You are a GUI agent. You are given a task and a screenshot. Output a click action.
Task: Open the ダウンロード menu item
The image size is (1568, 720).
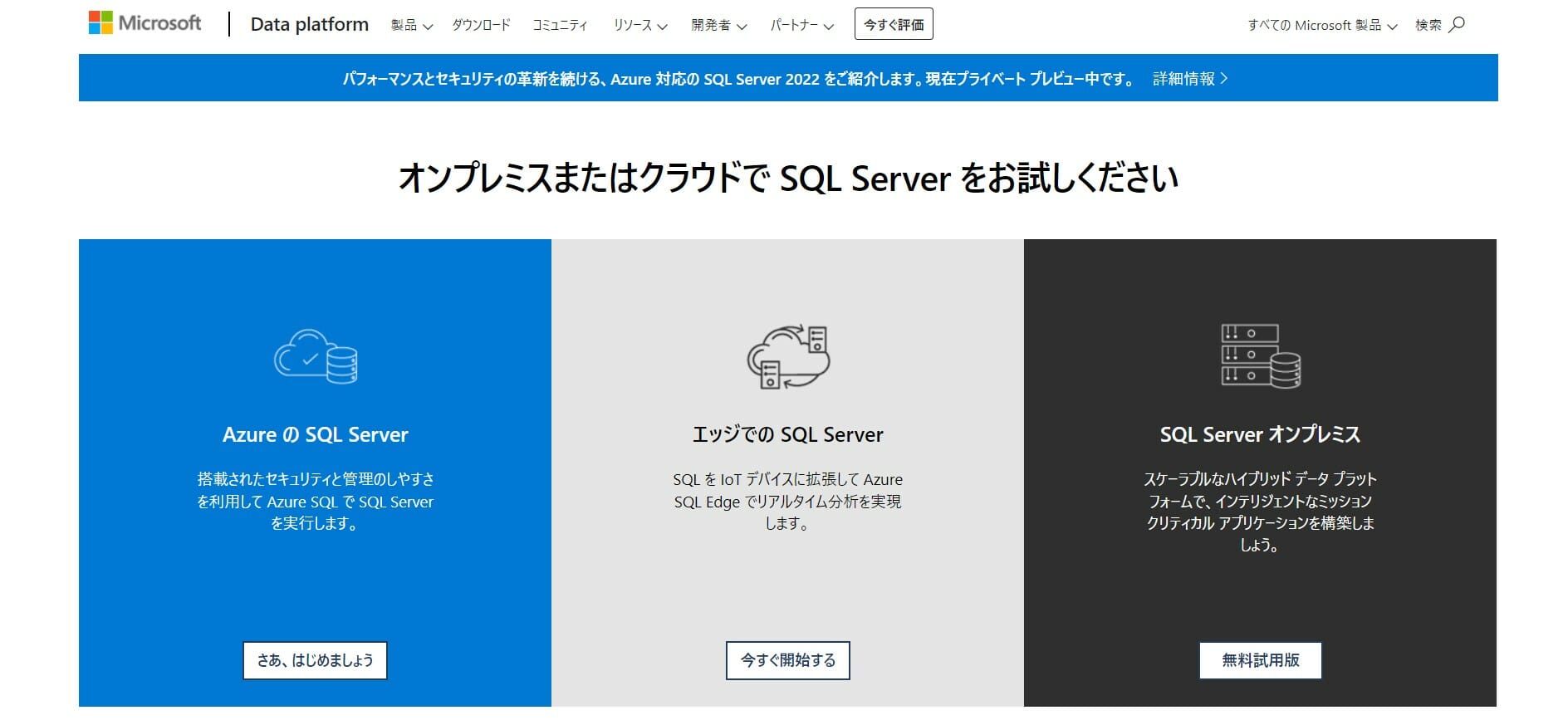click(x=481, y=25)
